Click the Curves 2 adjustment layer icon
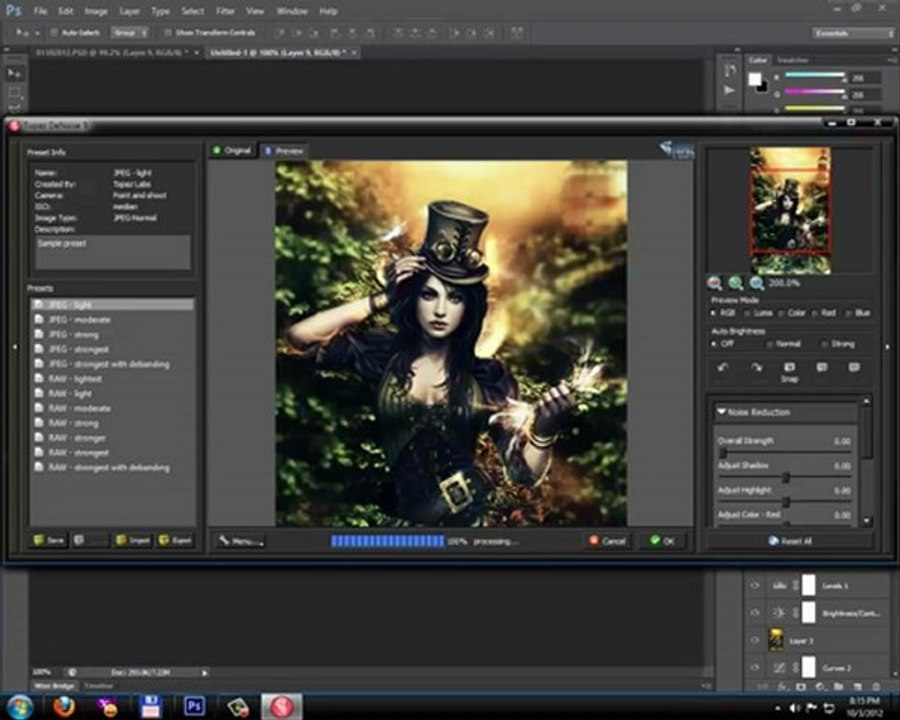 [779, 668]
